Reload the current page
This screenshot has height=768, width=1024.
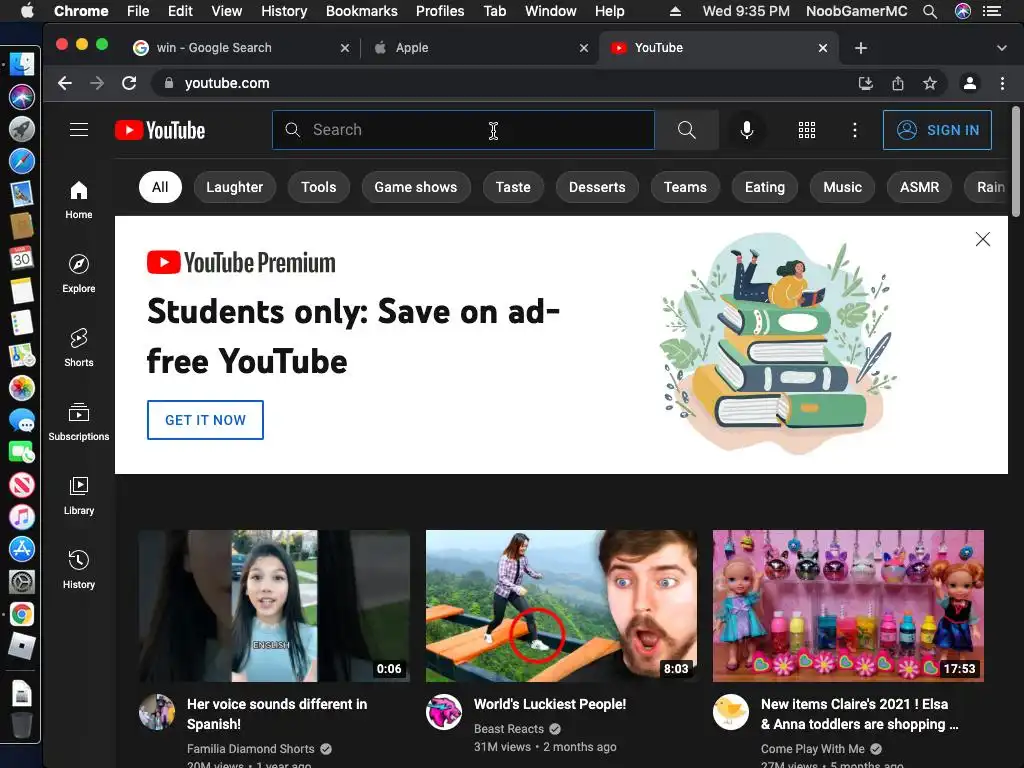coord(129,83)
